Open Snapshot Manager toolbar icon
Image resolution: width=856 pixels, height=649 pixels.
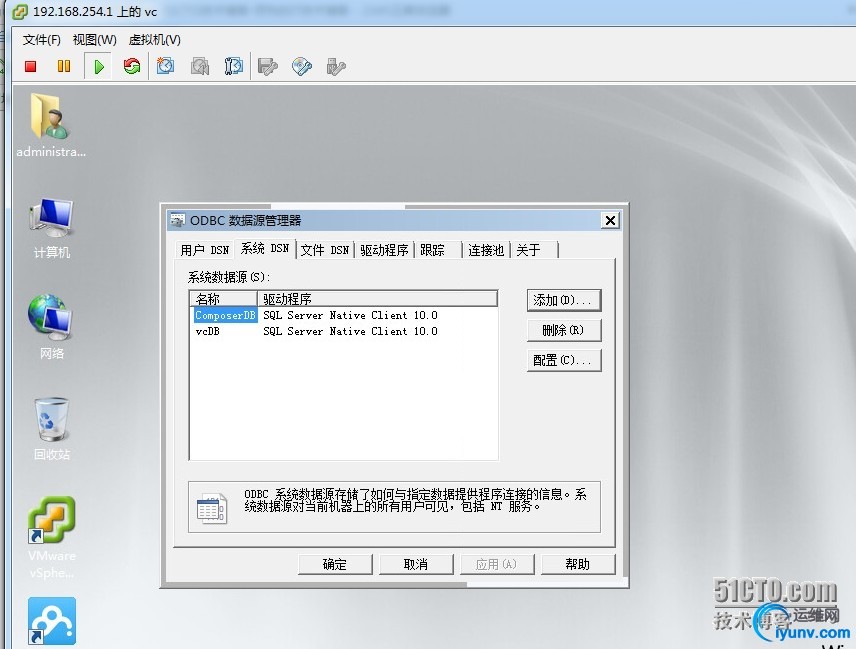click(x=234, y=67)
